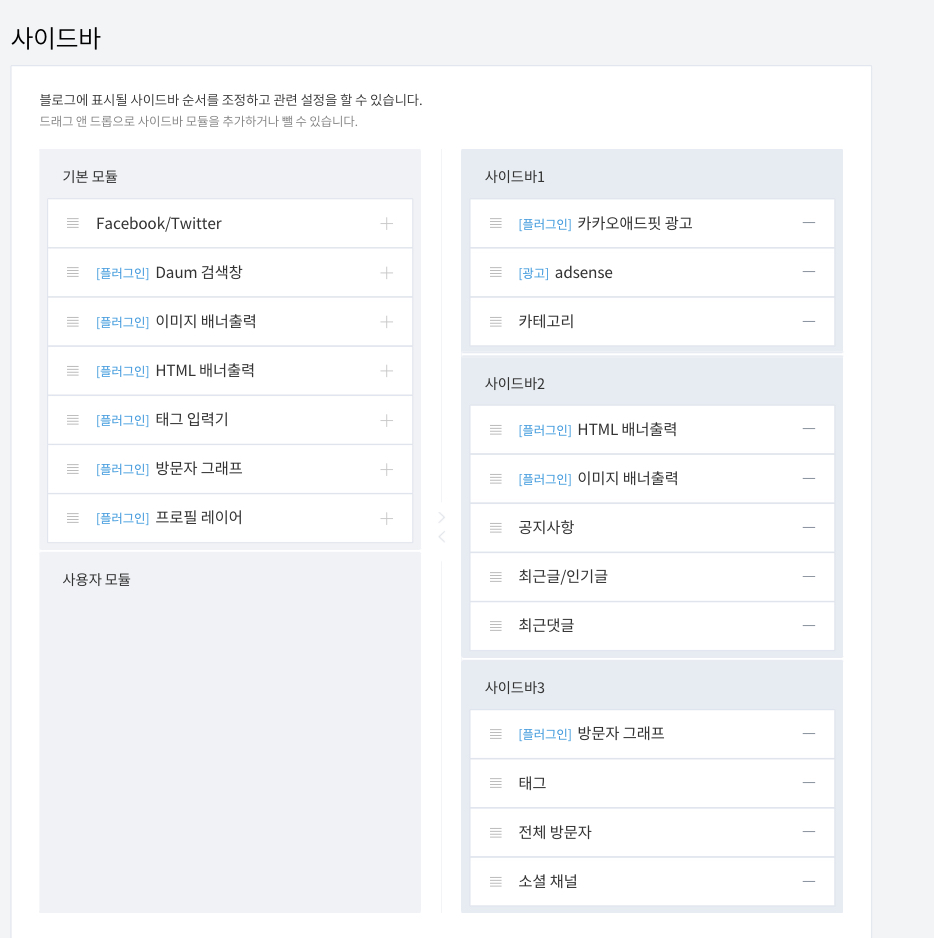
Task: Click the drag handle of 공지사항
Action: point(495,528)
